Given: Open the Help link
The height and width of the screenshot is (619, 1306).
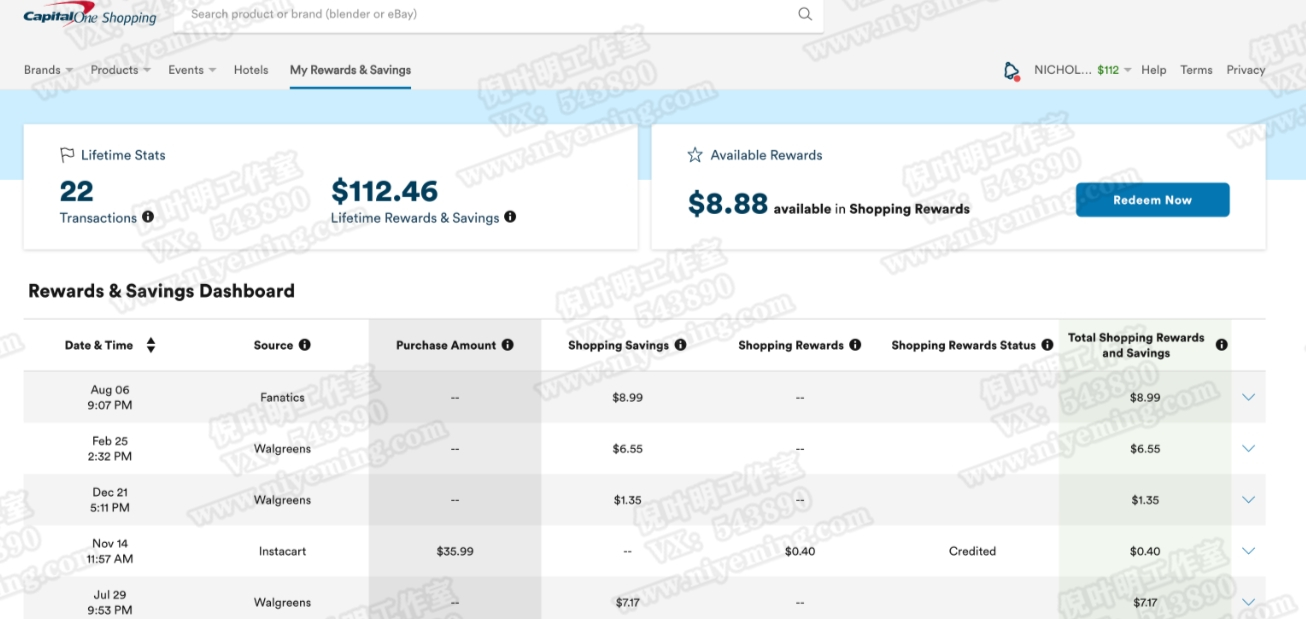Looking at the screenshot, I should [1154, 70].
